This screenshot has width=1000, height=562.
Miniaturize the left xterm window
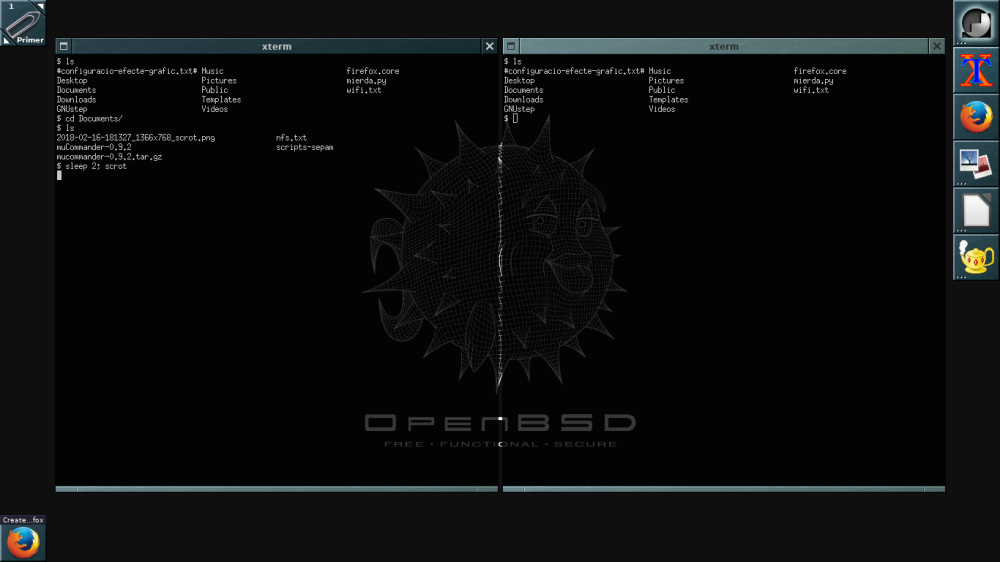tap(63, 46)
